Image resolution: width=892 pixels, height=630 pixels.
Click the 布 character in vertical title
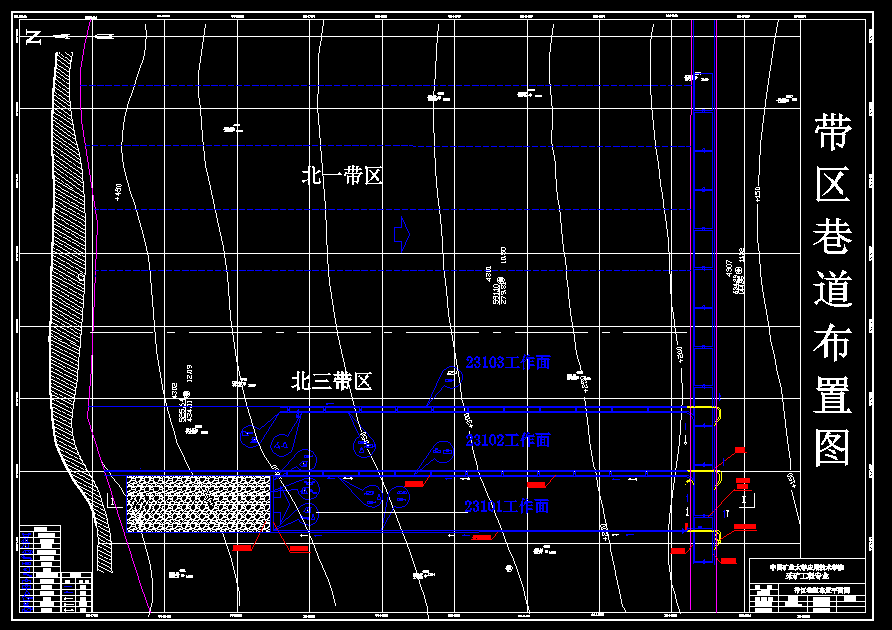coord(833,342)
